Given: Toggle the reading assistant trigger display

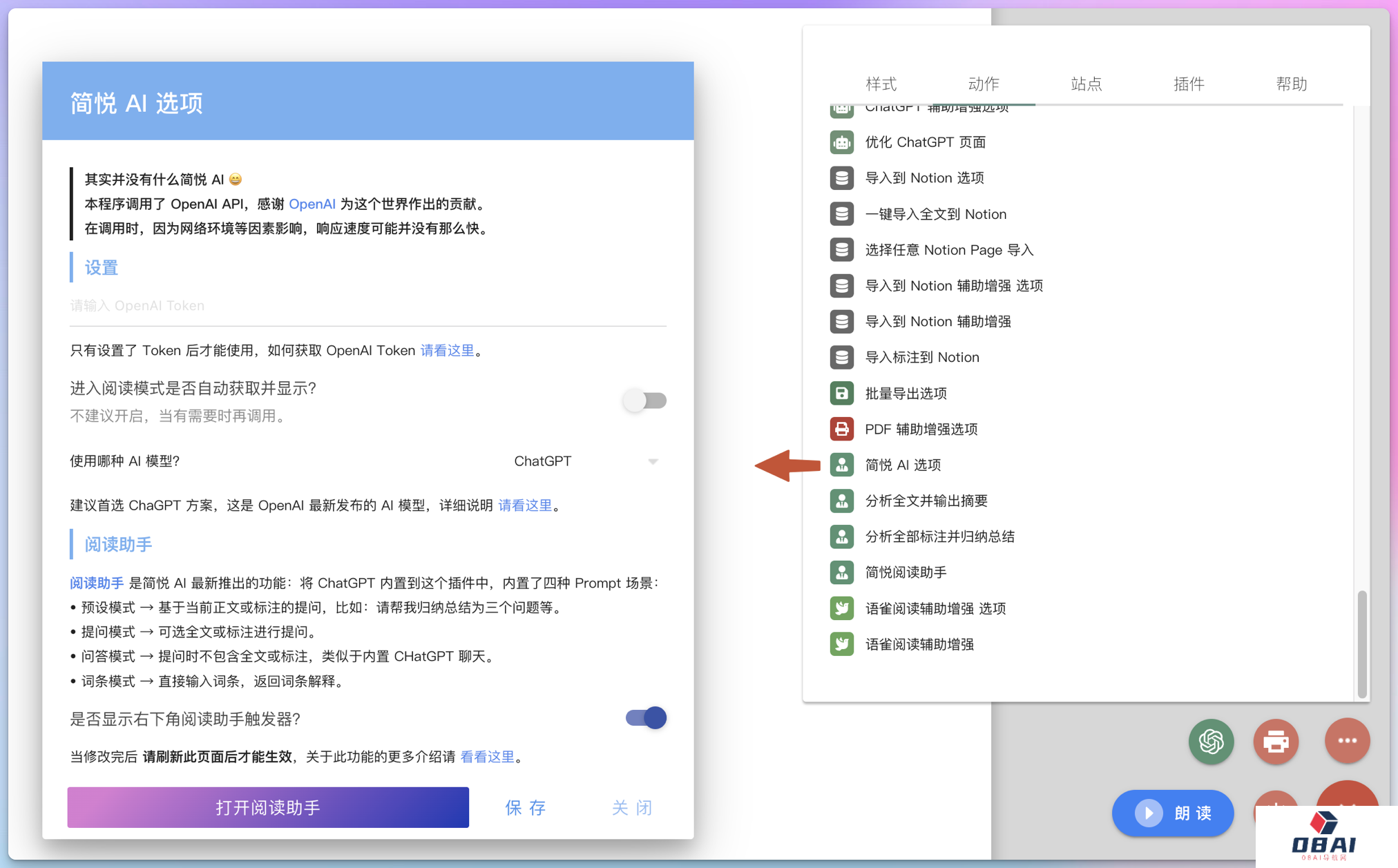Looking at the screenshot, I should 645,718.
